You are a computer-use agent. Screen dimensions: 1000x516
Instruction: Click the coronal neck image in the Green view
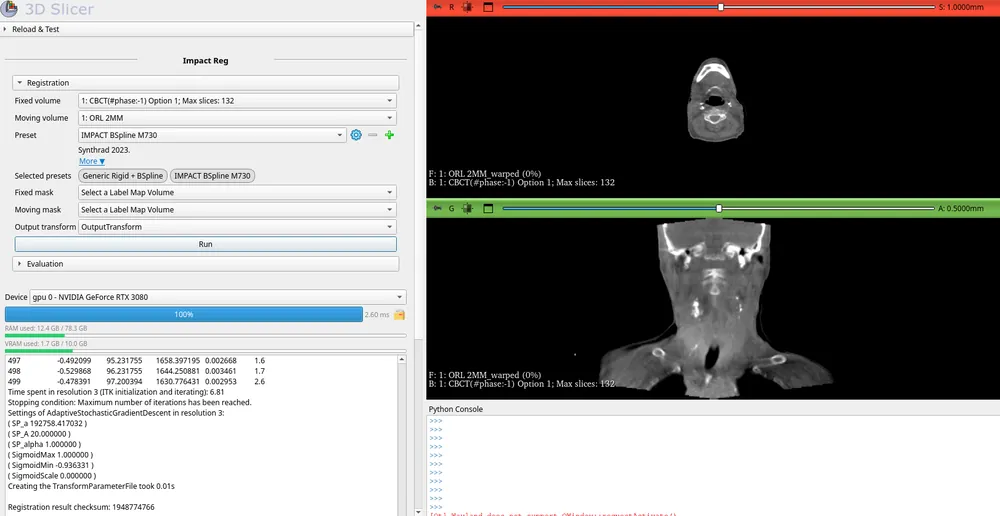715,309
